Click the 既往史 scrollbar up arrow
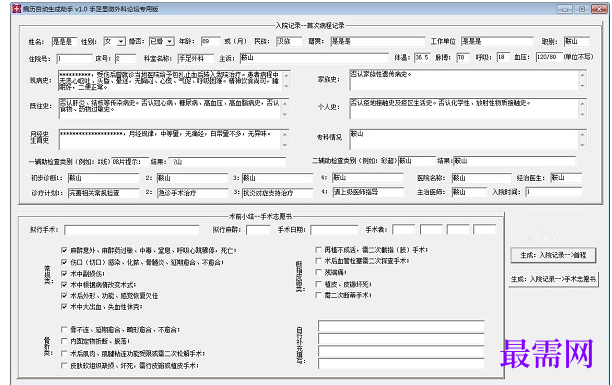Screen dimensions: 612x385 (285, 103)
